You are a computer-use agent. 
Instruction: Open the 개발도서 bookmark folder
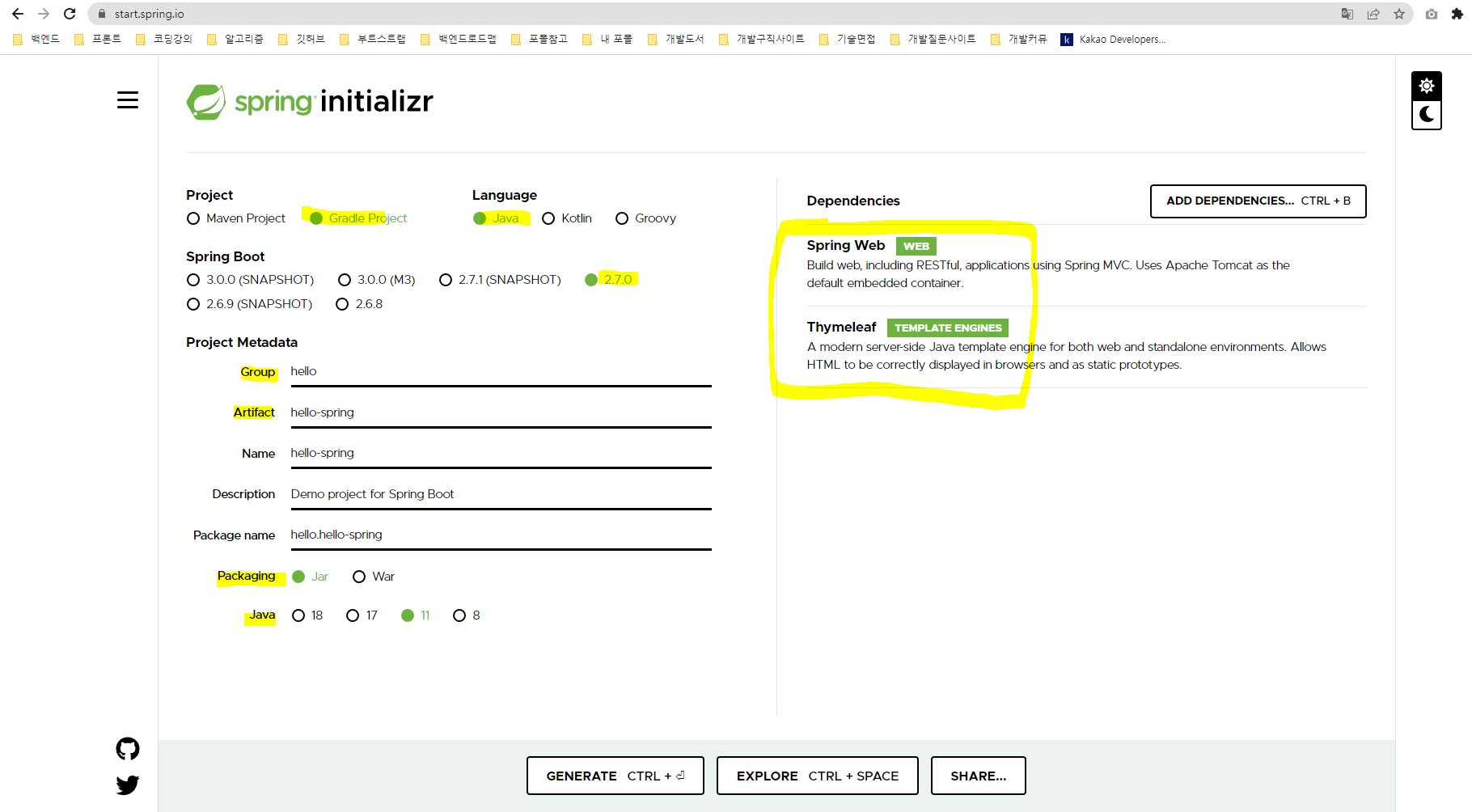(x=676, y=39)
